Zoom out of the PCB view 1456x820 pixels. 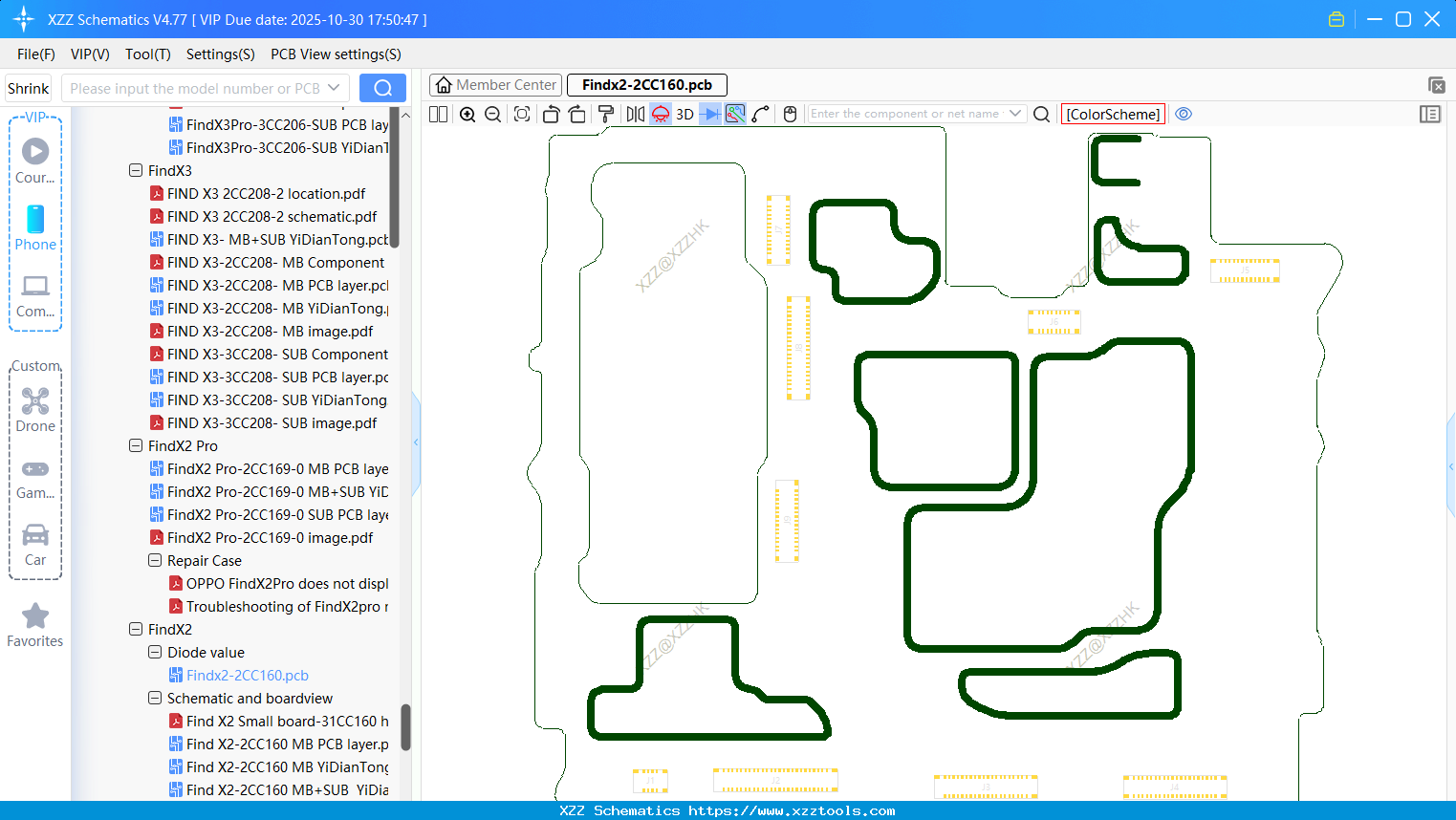click(x=493, y=114)
